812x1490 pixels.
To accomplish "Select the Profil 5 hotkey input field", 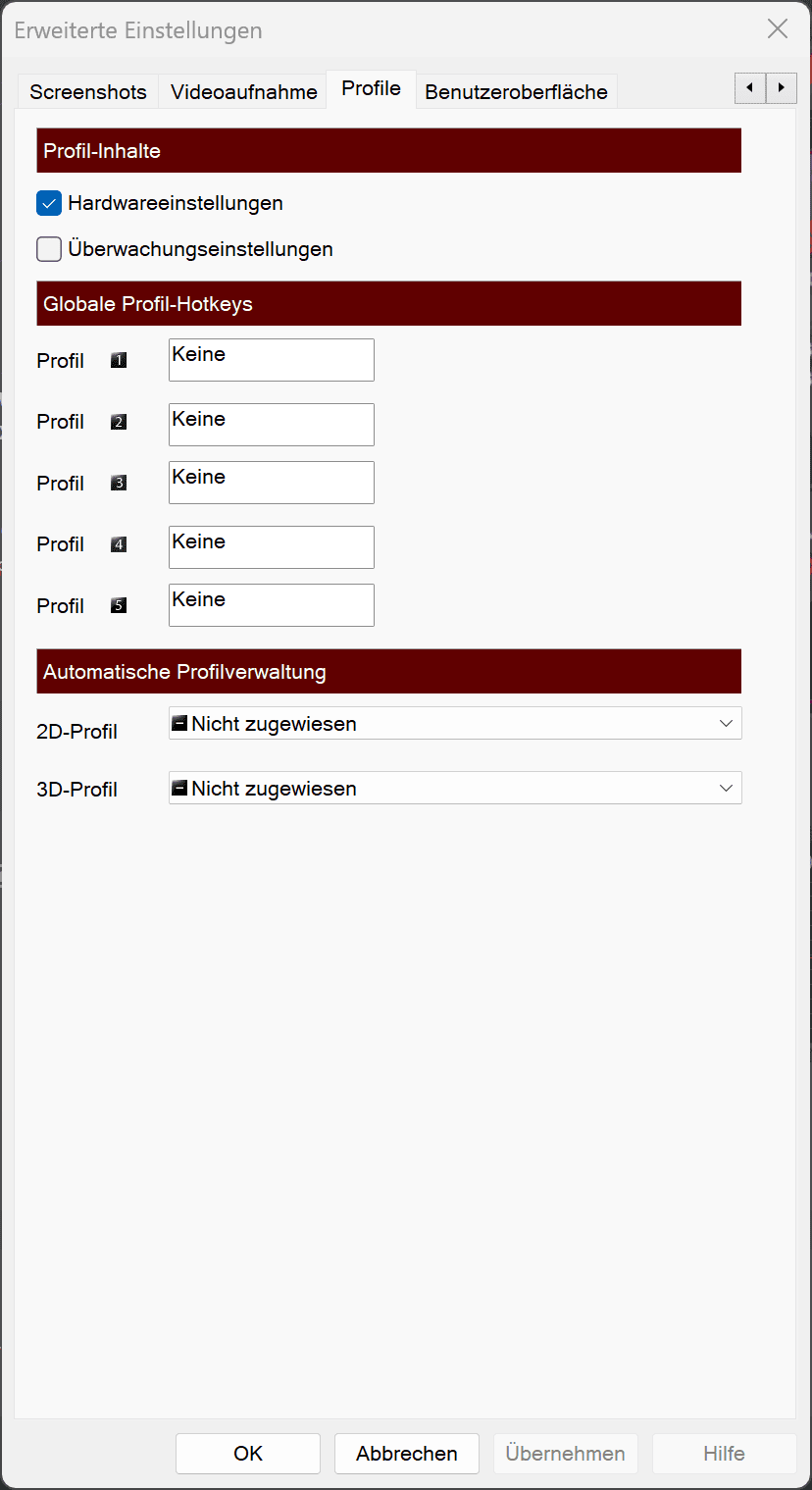I will click(272, 605).
